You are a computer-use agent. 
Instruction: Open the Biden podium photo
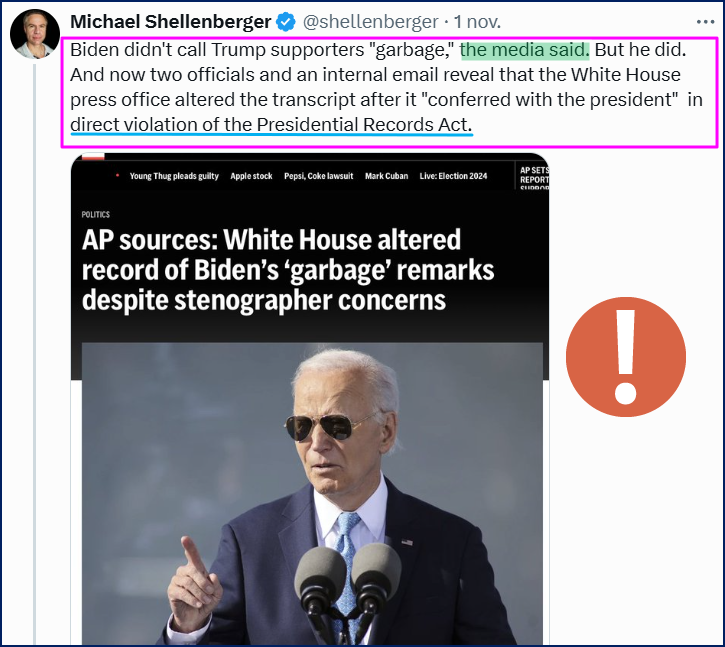312,493
